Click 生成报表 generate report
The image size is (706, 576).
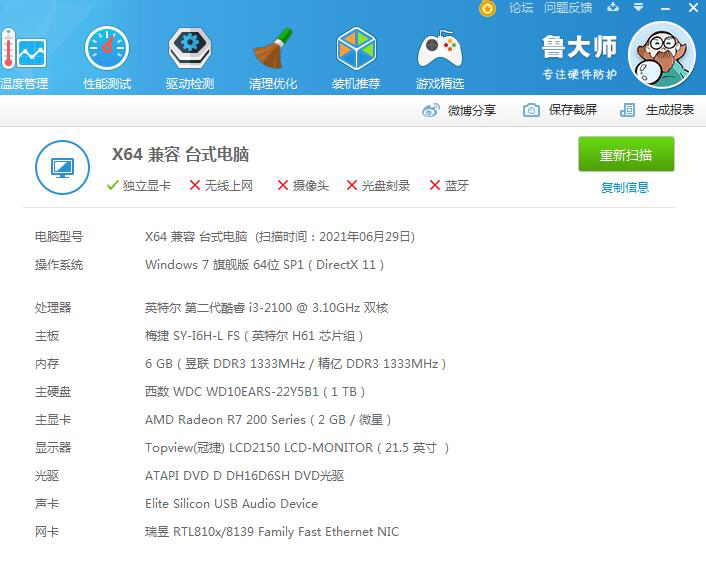(x=670, y=110)
